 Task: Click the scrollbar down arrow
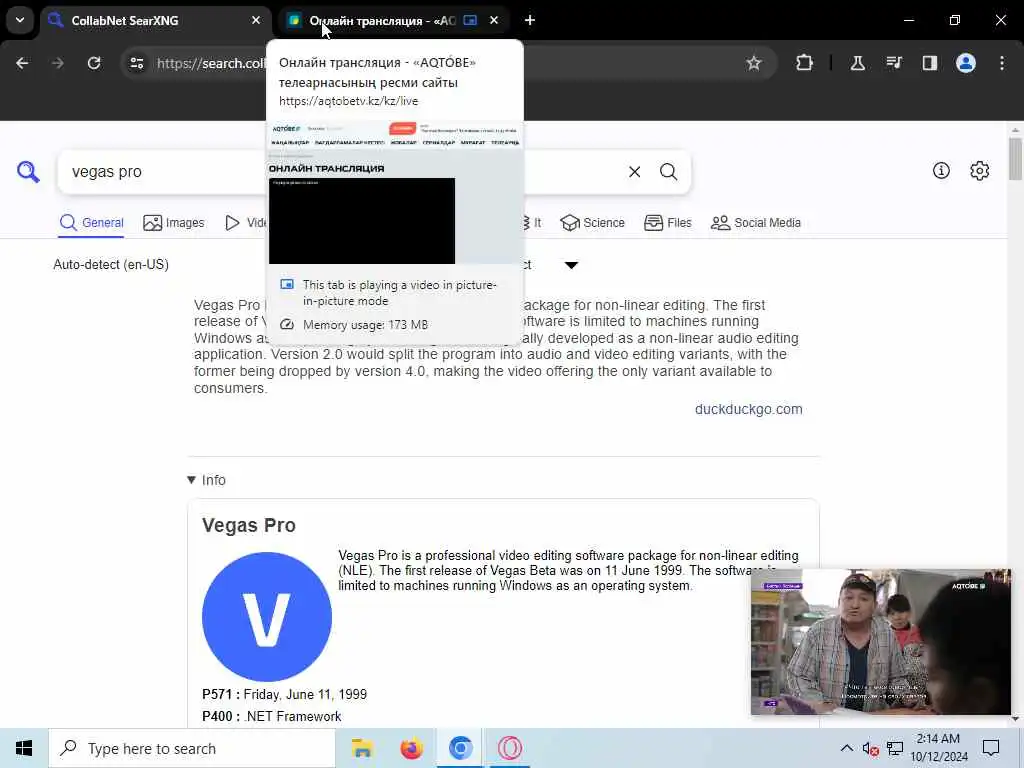coord(1015,719)
